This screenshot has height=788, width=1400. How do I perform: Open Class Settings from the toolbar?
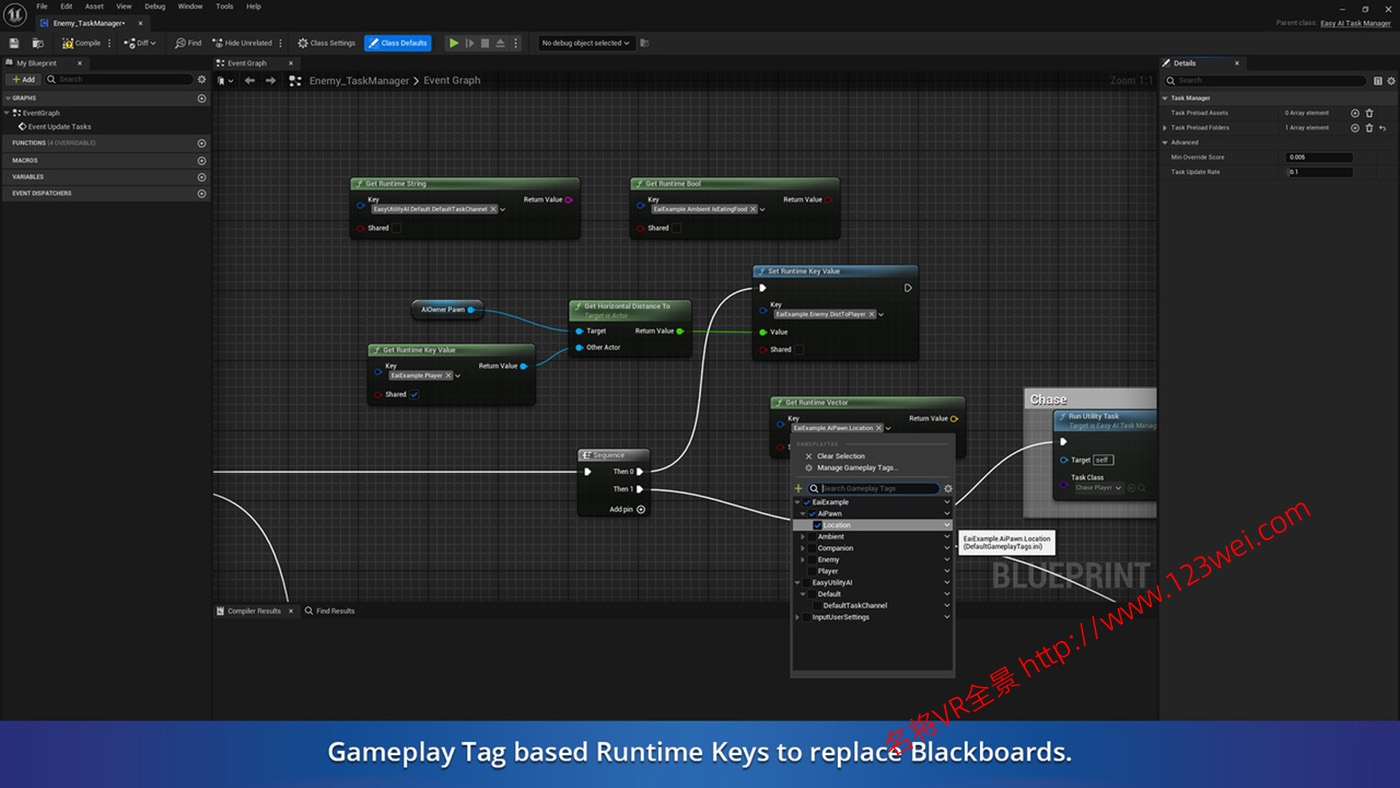[326, 43]
